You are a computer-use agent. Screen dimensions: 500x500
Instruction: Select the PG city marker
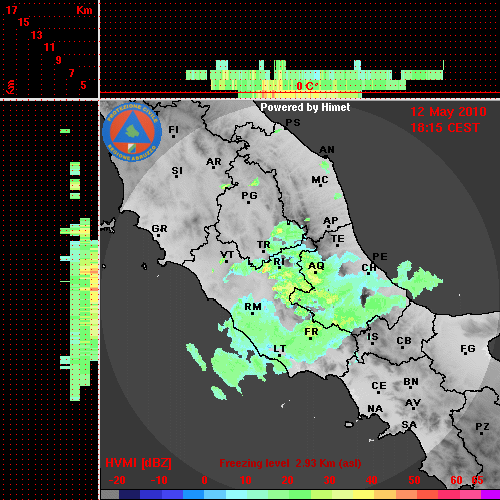pyautogui.click(x=249, y=197)
